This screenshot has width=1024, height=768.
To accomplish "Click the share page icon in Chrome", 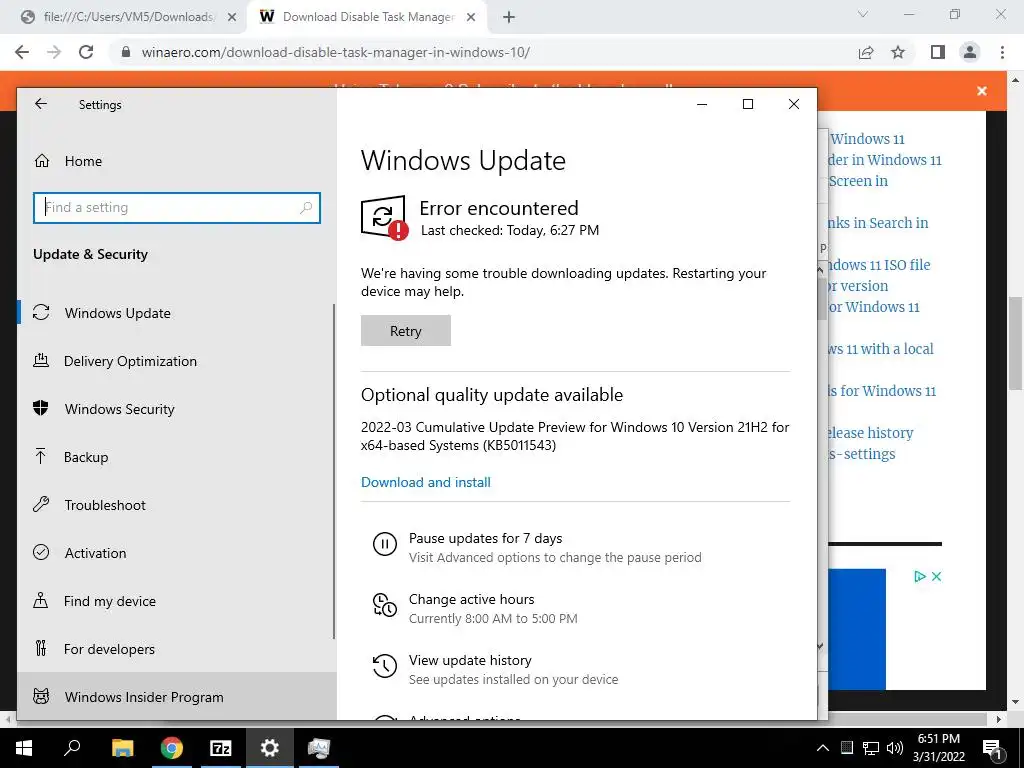I will (x=866, y=52).
